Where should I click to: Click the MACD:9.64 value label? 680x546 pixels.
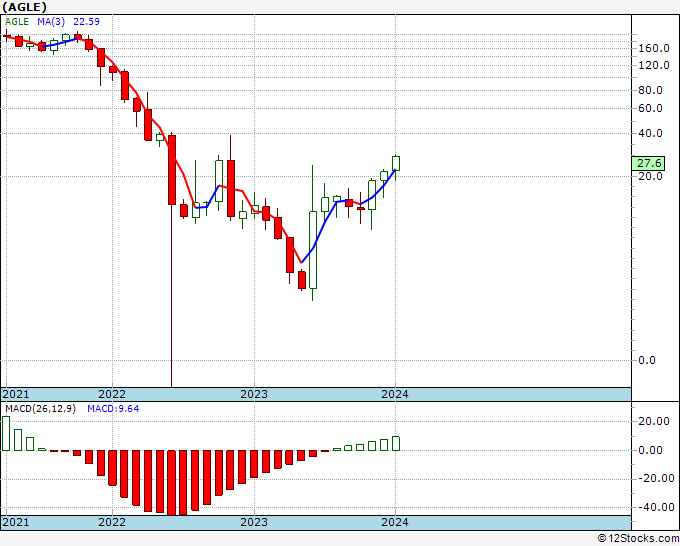coord(113,409)
